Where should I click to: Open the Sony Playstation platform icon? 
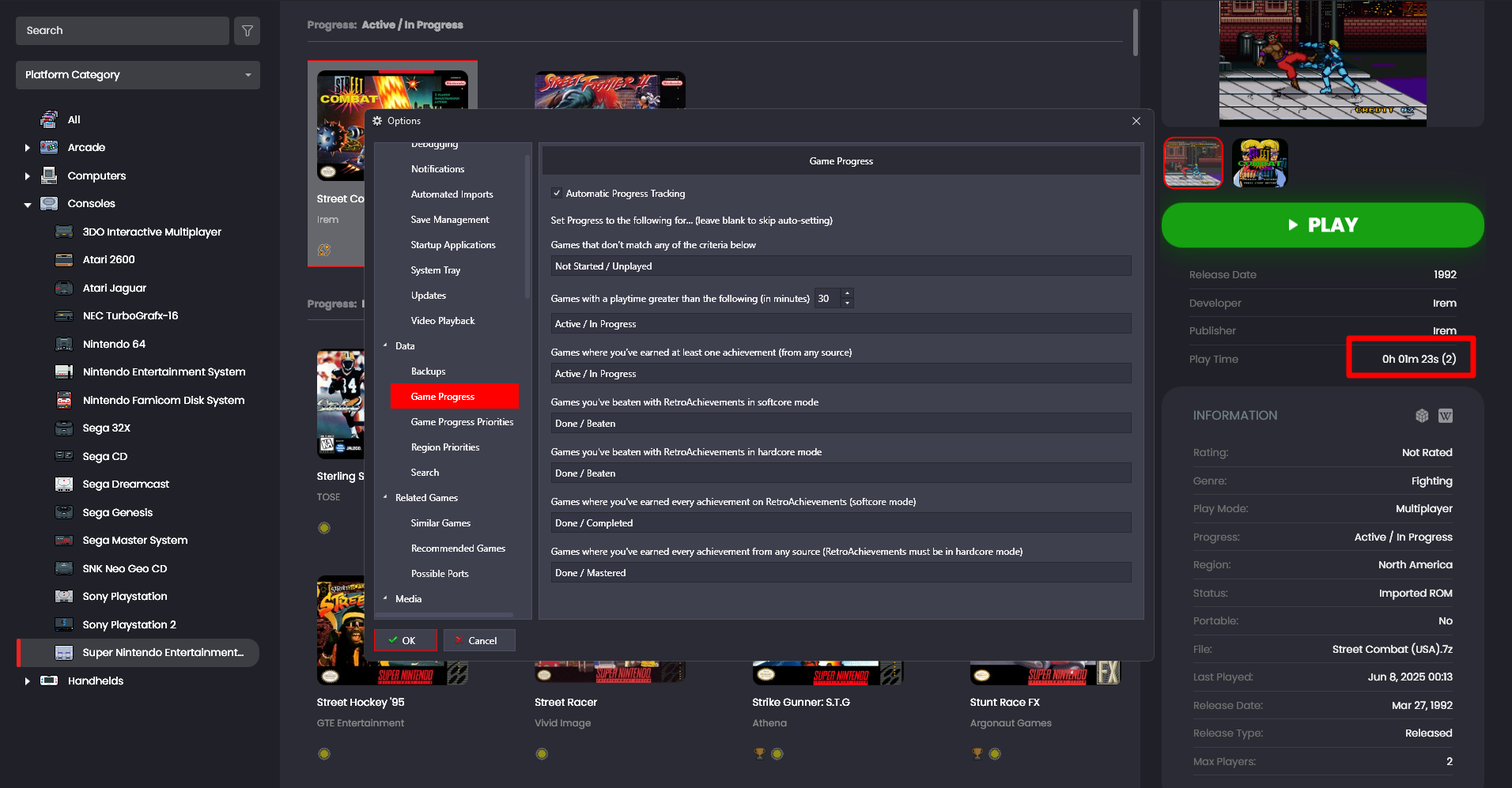point(64,596)
